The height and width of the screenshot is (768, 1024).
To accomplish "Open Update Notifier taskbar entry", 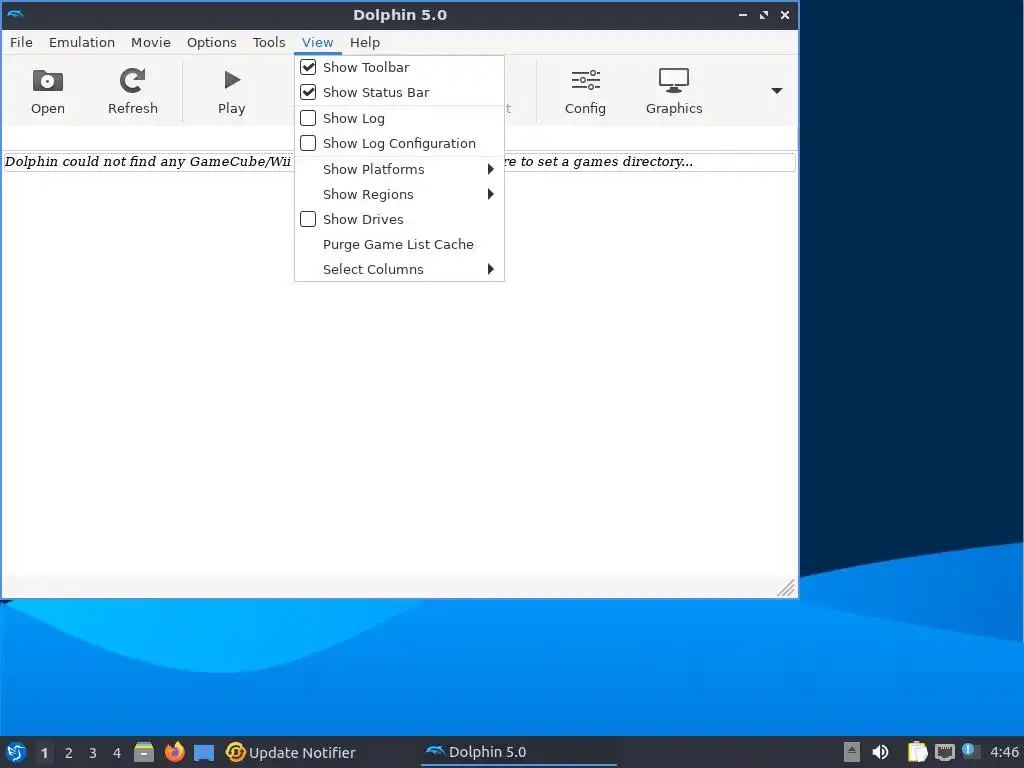I will pyautogui.click(x=291, y=752).
